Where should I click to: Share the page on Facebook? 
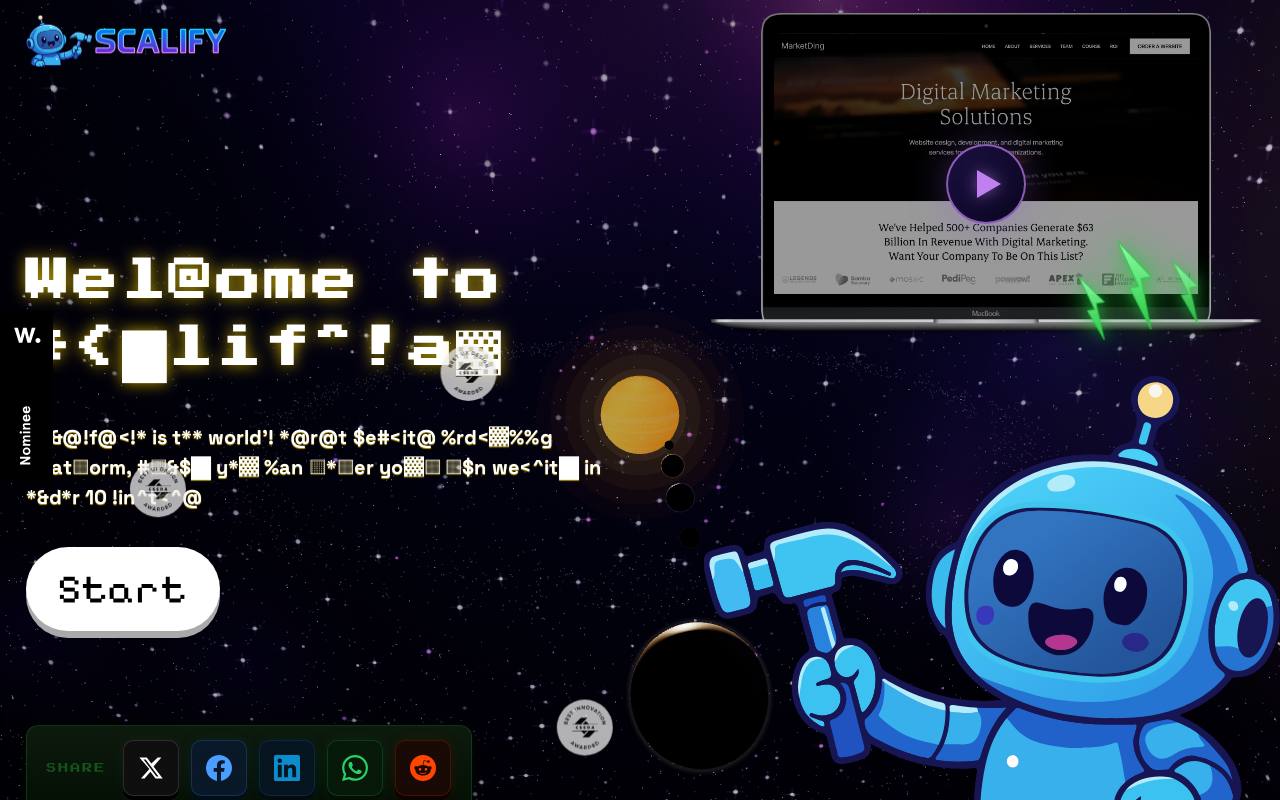[x=219, y=768]
